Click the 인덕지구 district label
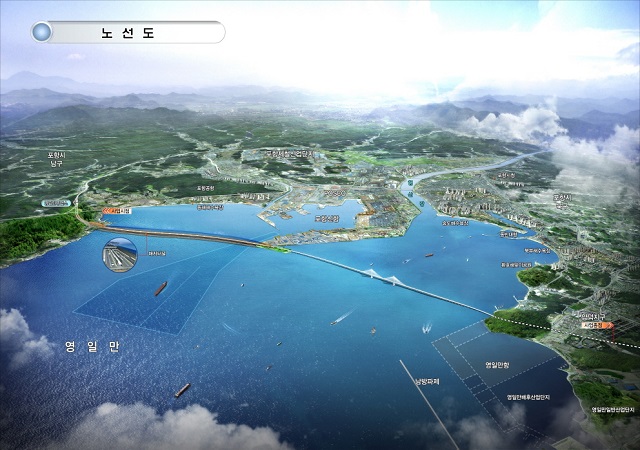This screenshot has height=450, width=640. pos(596,315)
